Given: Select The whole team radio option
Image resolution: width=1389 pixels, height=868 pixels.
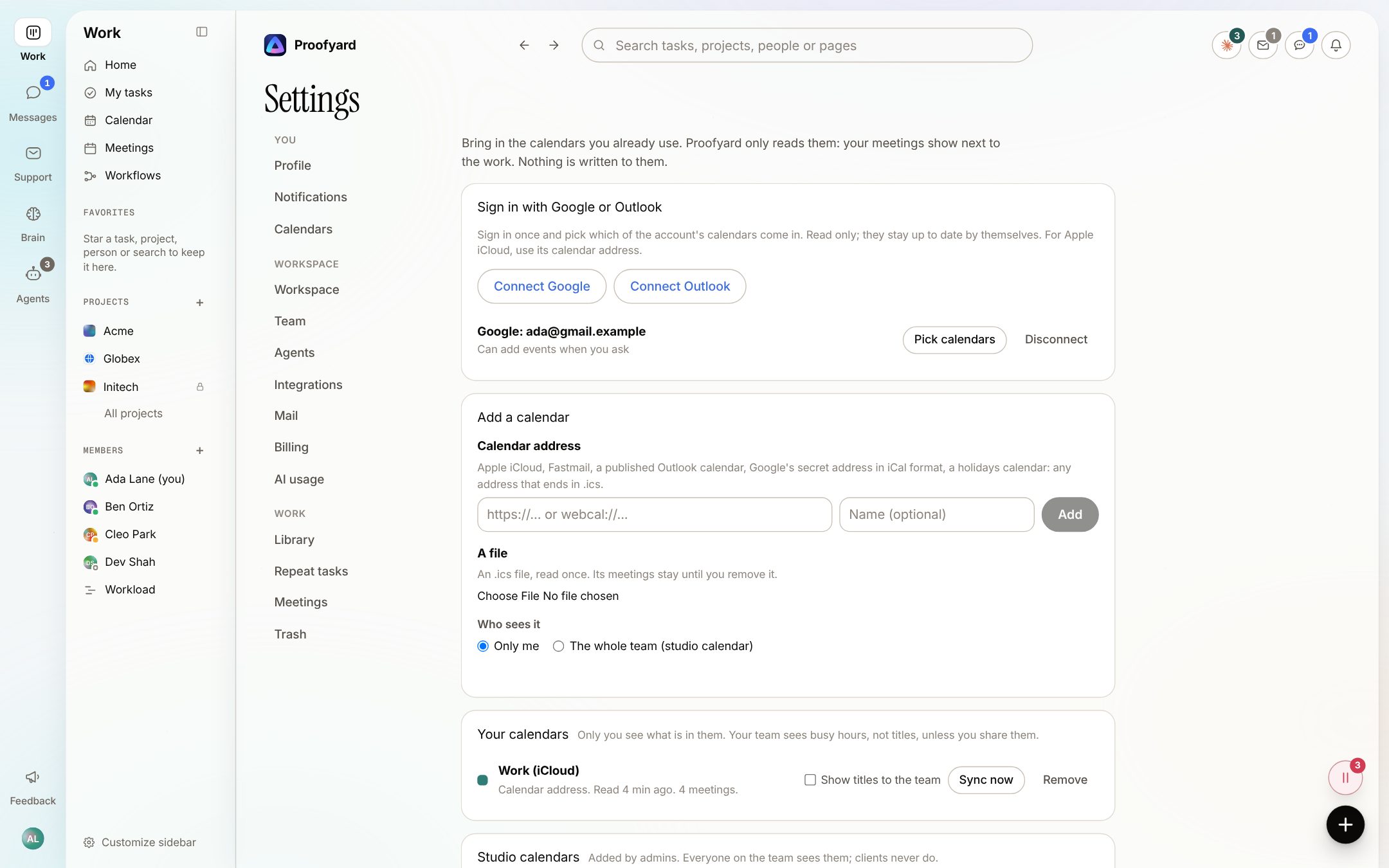Looking at the screenshot, I should pos(558,646).
